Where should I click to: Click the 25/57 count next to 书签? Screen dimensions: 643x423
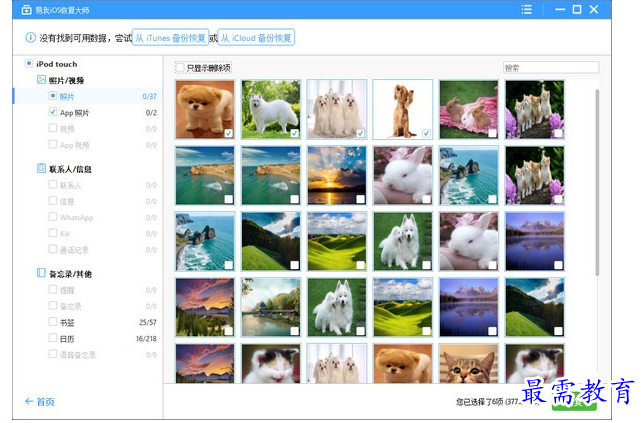coord(148,323)
